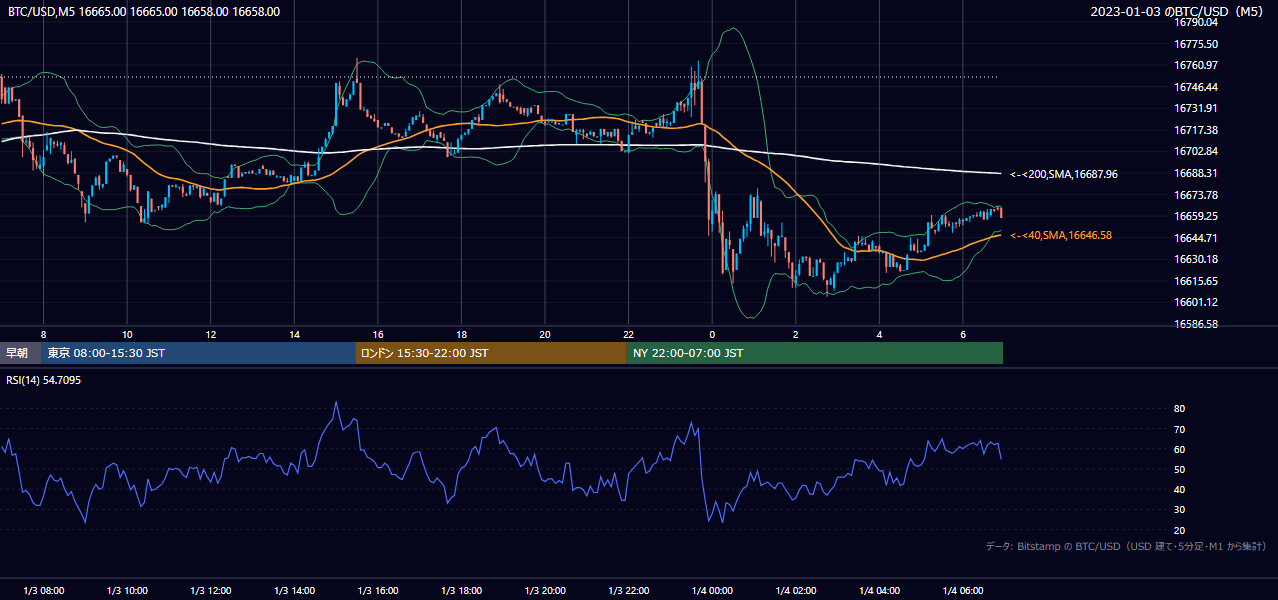This screenshot has height=600, width=1278.
Task: Click the 1/3 22:00 time label
Action: click(x=628, y=591)
